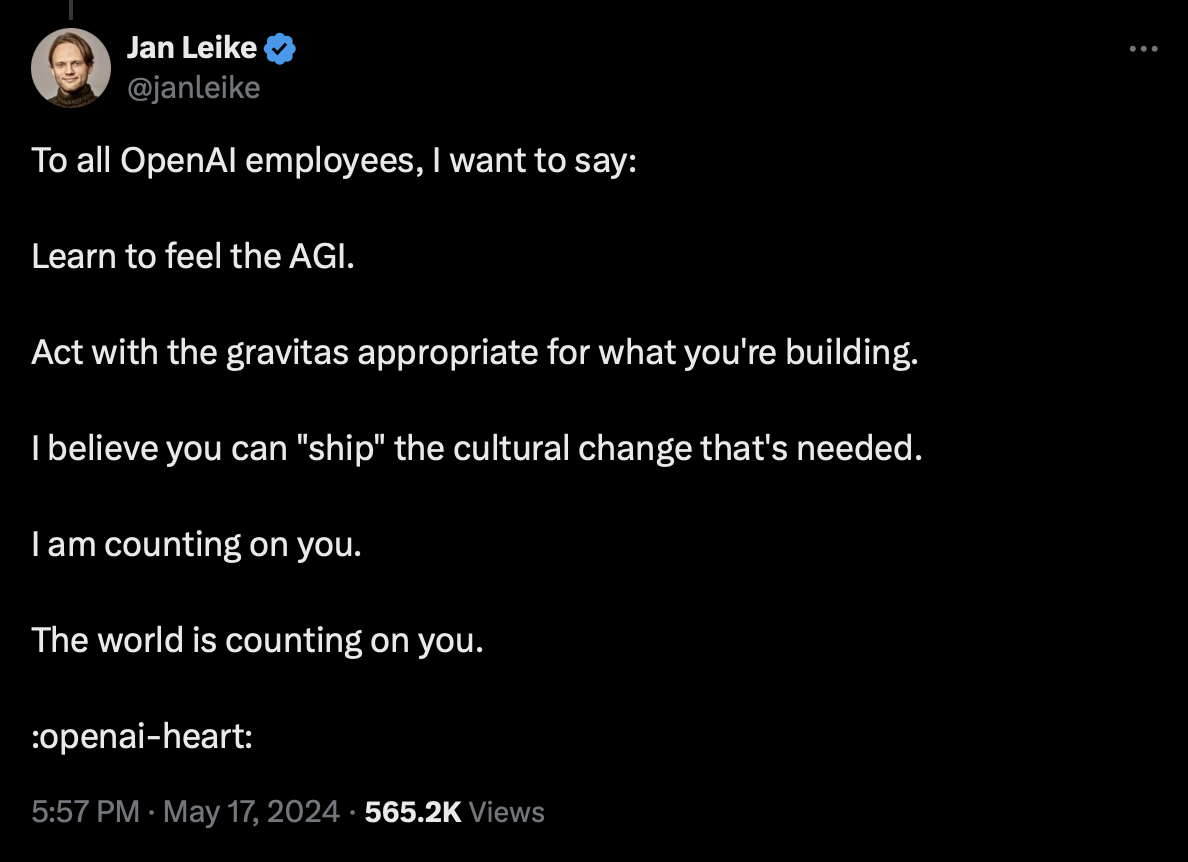Click the May 17, 2024 date
Viewport: 1188px width, 862px height.
(251, 812)
